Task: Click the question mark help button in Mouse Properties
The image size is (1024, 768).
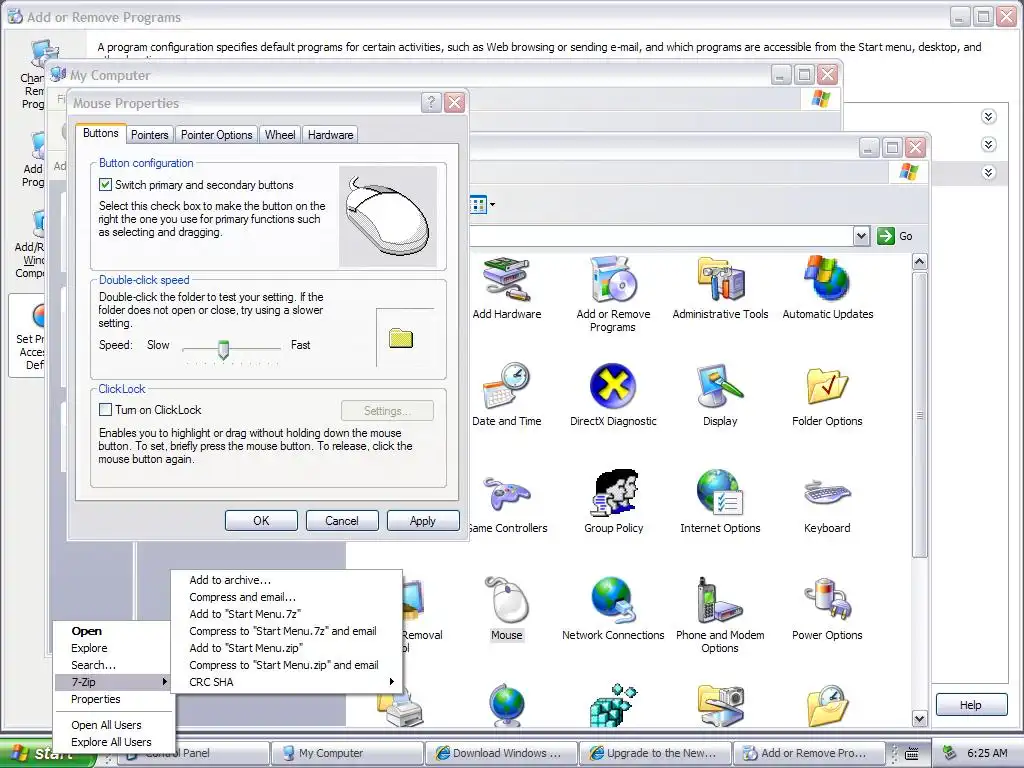Action: pyautogui.click(x=431, y=103)
